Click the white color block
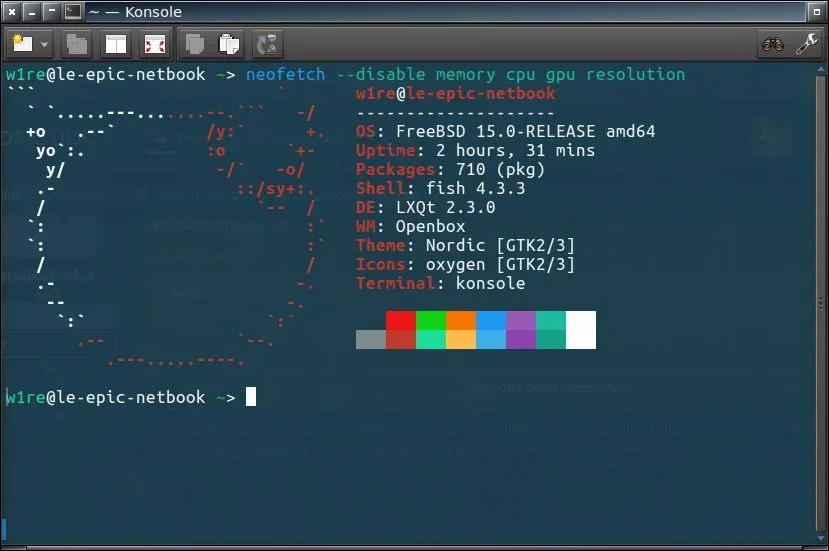The image size is (829, 551). pos(581,330)
